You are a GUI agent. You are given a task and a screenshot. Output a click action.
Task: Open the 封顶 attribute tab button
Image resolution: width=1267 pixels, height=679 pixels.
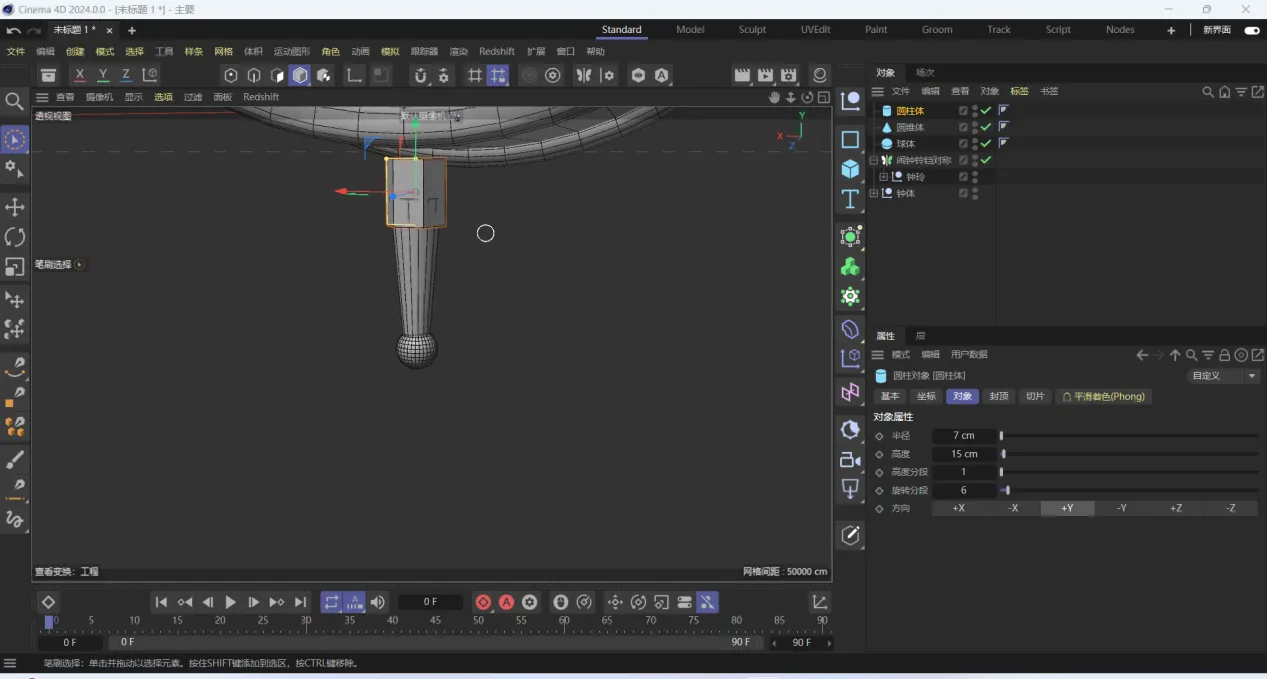tap(998, 396)
